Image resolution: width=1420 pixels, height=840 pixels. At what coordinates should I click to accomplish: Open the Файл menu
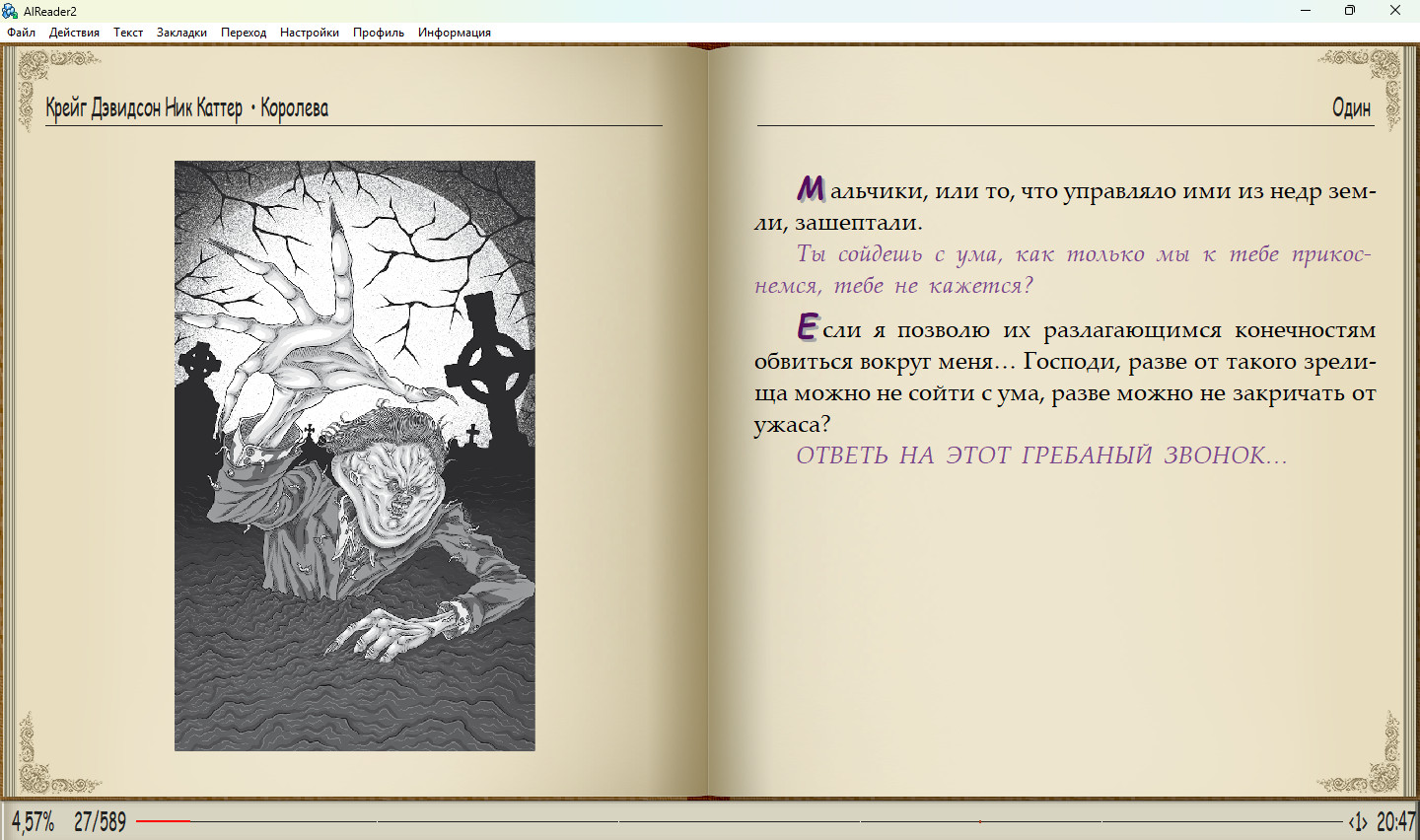point(21,33)
